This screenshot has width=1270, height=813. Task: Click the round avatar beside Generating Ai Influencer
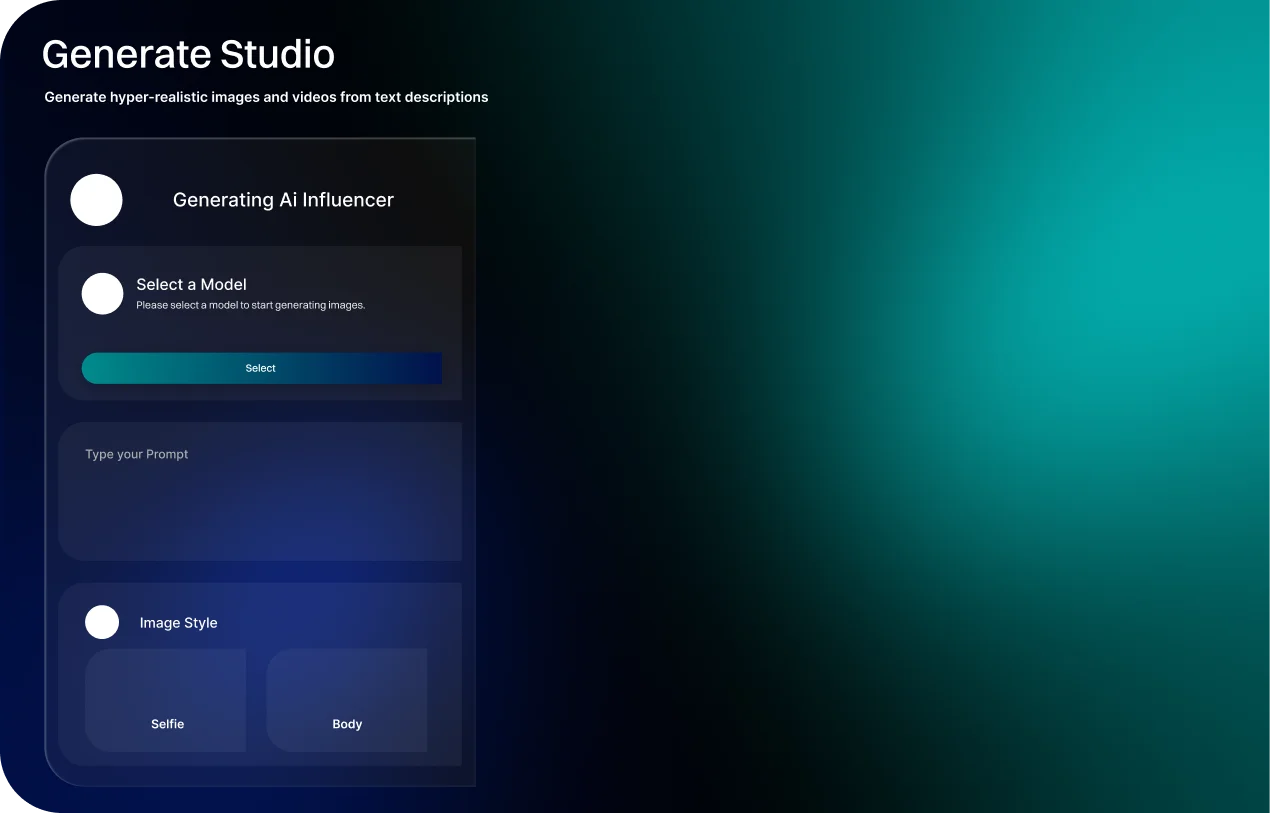point(96,200)
